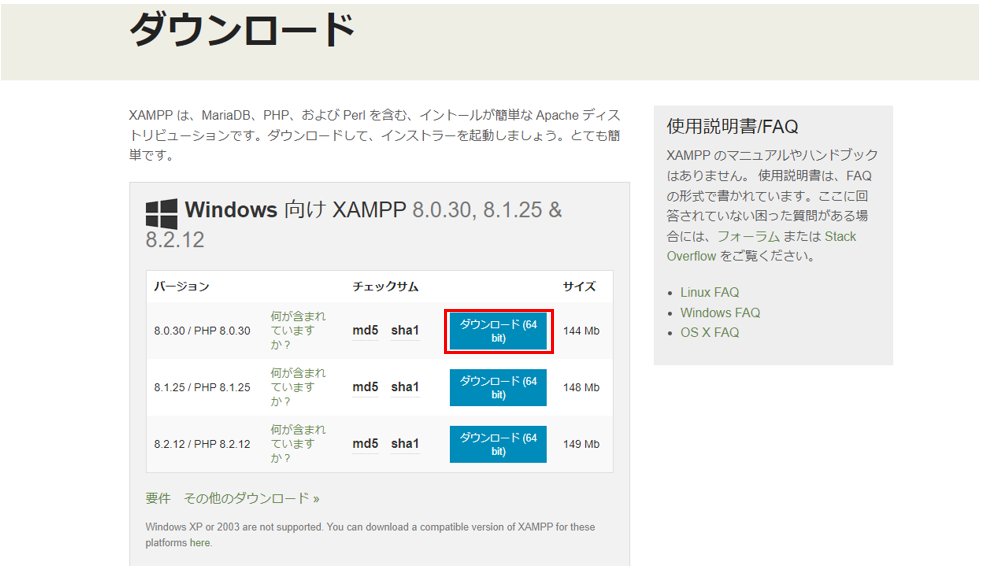Open 何が含まれていますか for version 8.2.12

tap(298, 443)
